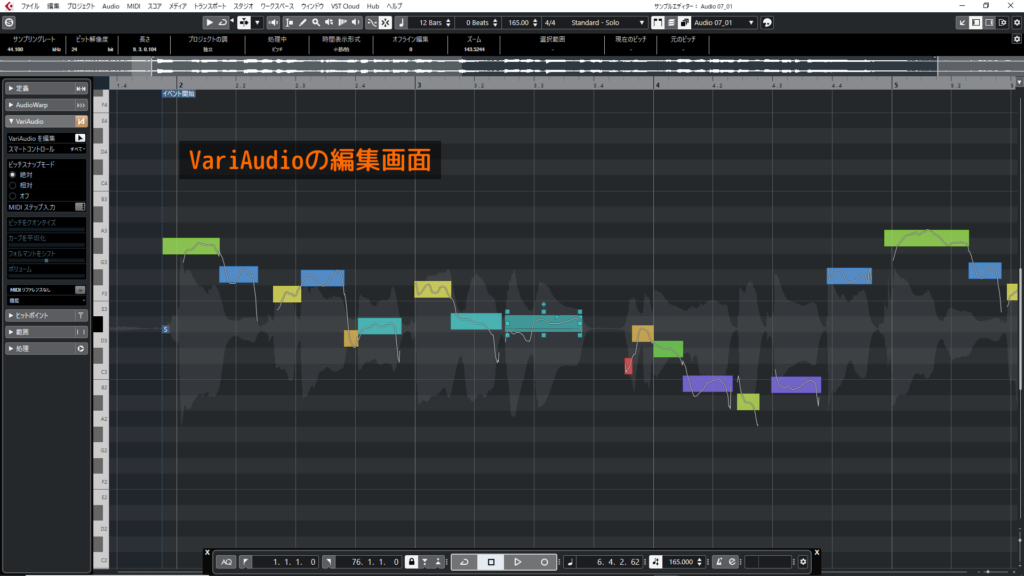Expand the 処理 section

point(11,349)
